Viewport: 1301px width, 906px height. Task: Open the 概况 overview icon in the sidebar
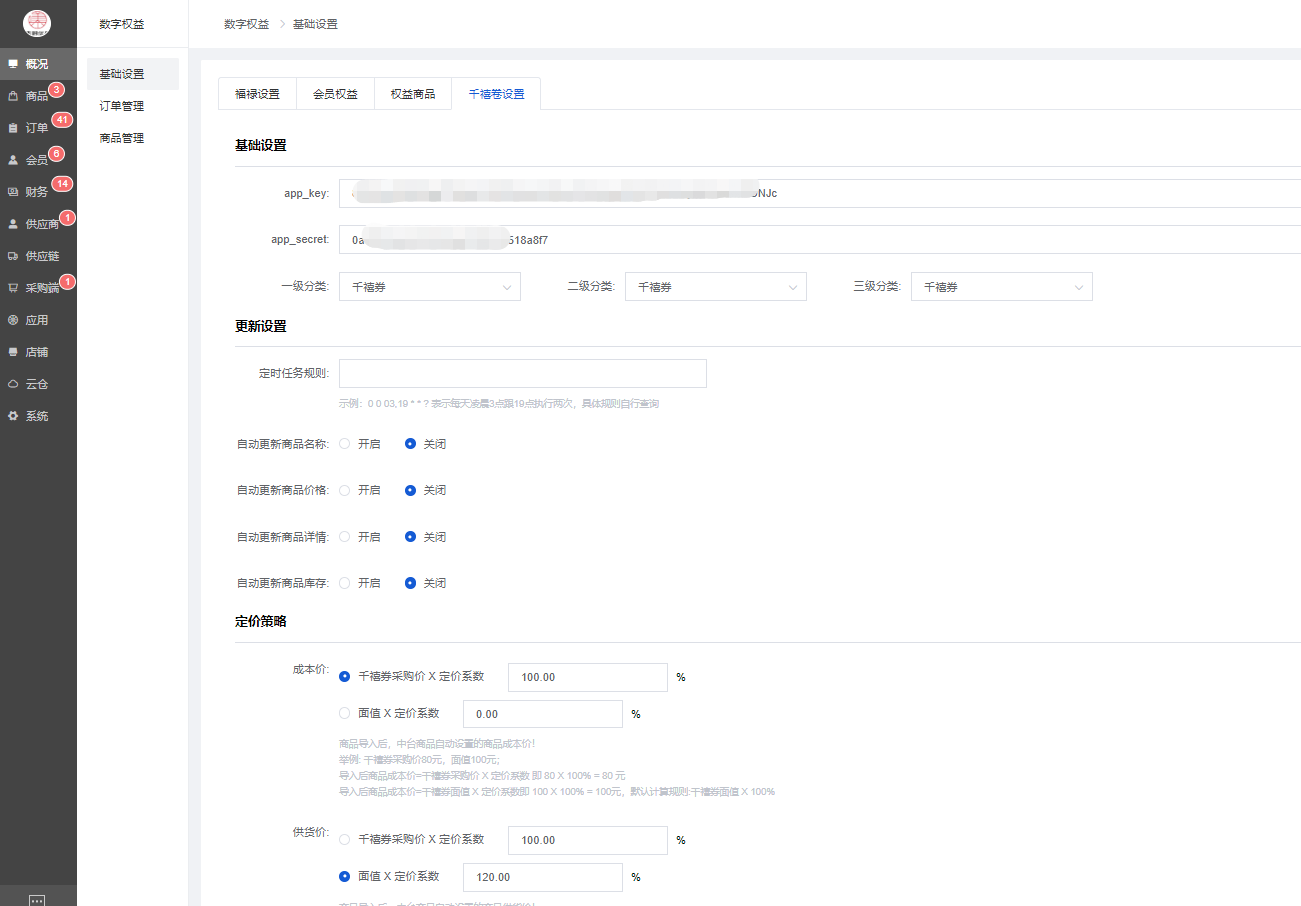tap(13, 64)
